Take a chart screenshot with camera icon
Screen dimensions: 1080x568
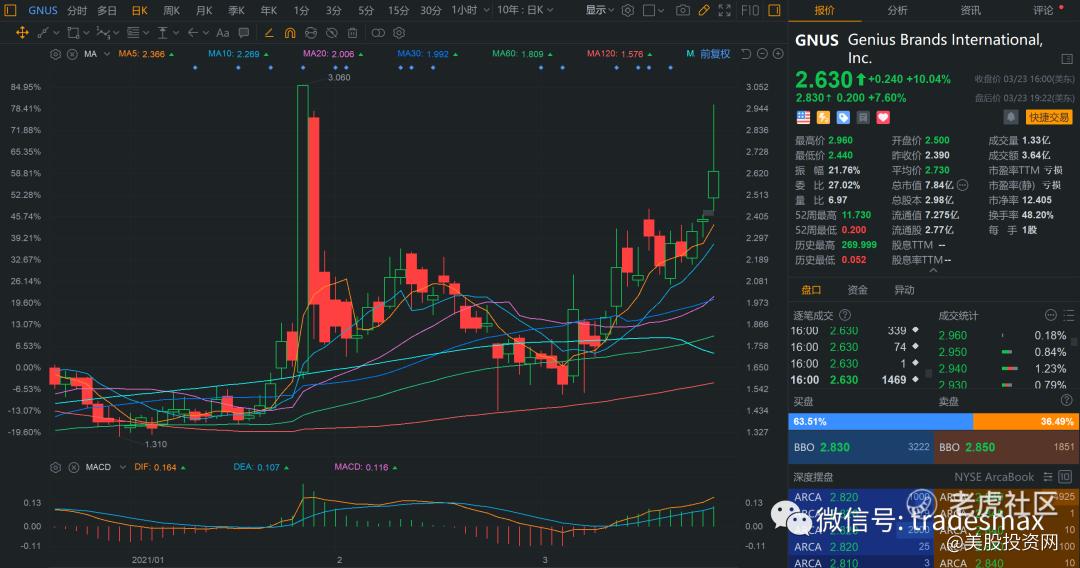[x=683, y=10]
